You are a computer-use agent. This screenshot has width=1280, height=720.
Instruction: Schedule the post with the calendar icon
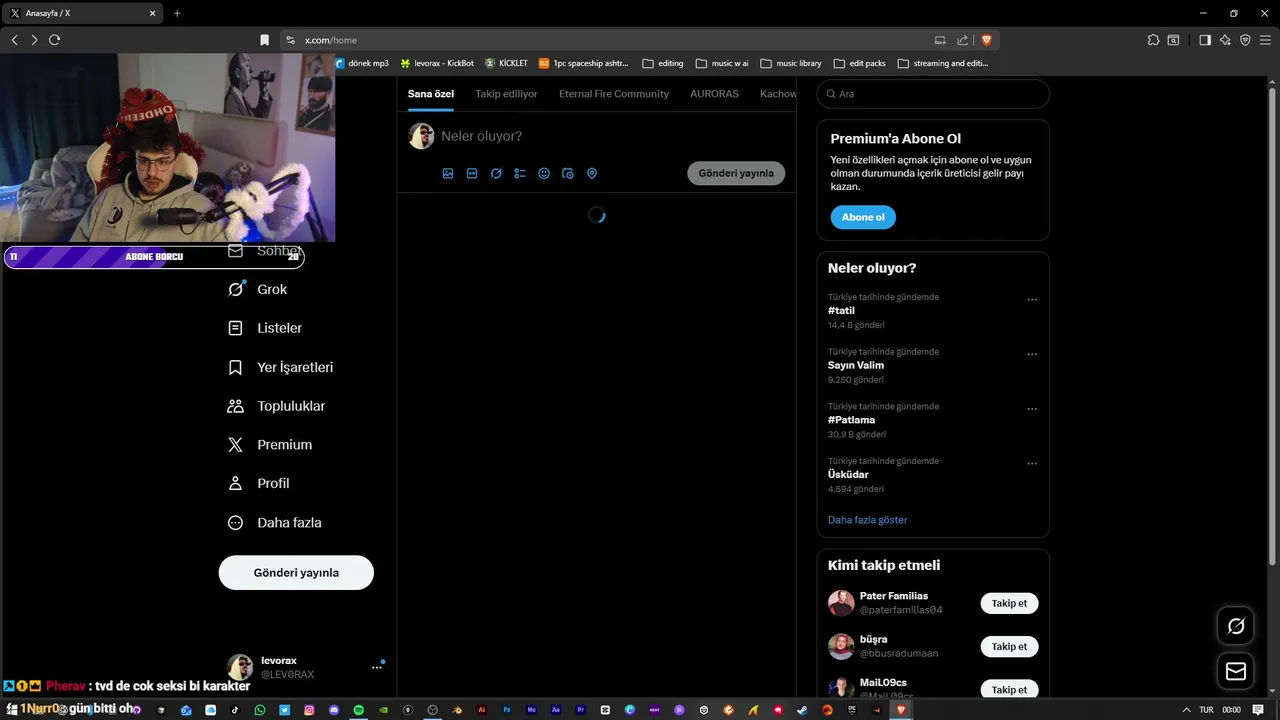coord(568,173)
